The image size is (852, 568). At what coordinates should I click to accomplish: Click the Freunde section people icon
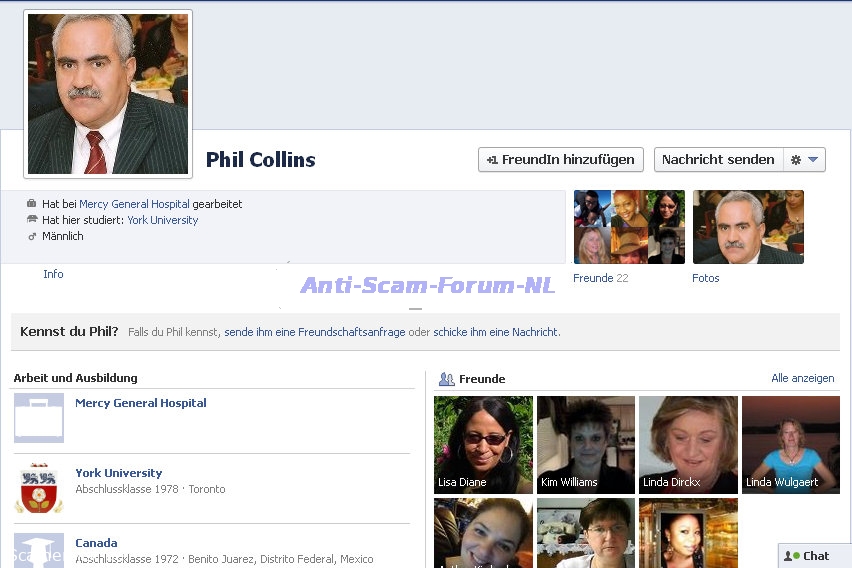coord(446,379)
